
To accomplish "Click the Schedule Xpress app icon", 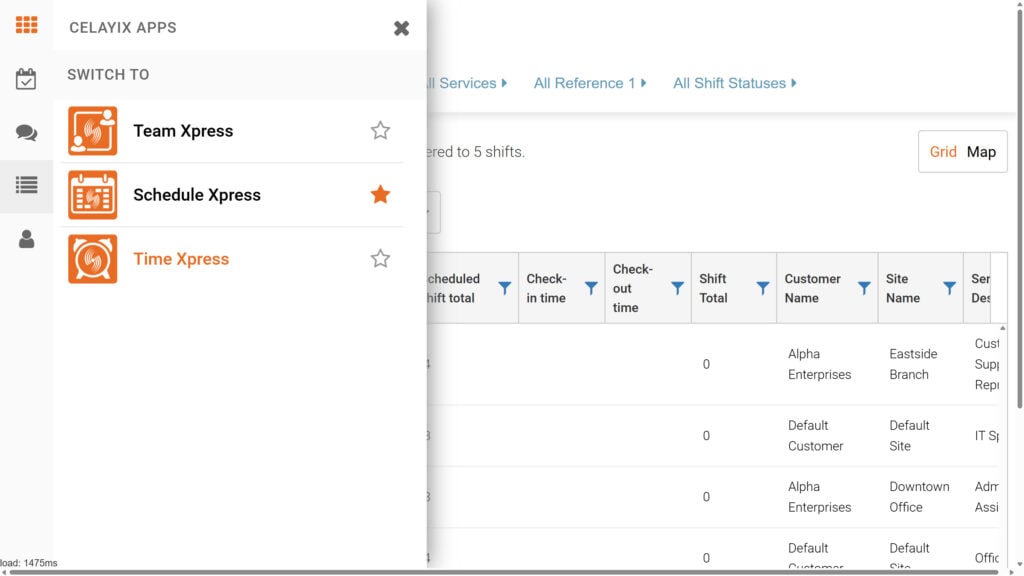I will 93,195.
